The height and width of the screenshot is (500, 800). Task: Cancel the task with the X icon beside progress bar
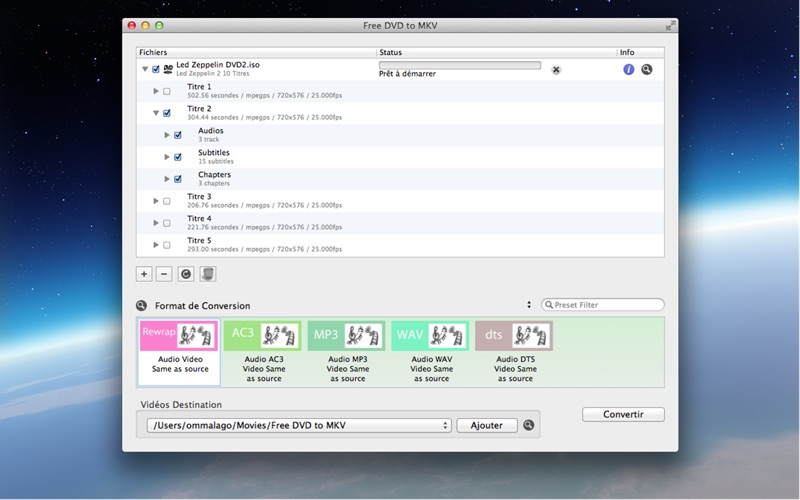click(x=556, y=70)
